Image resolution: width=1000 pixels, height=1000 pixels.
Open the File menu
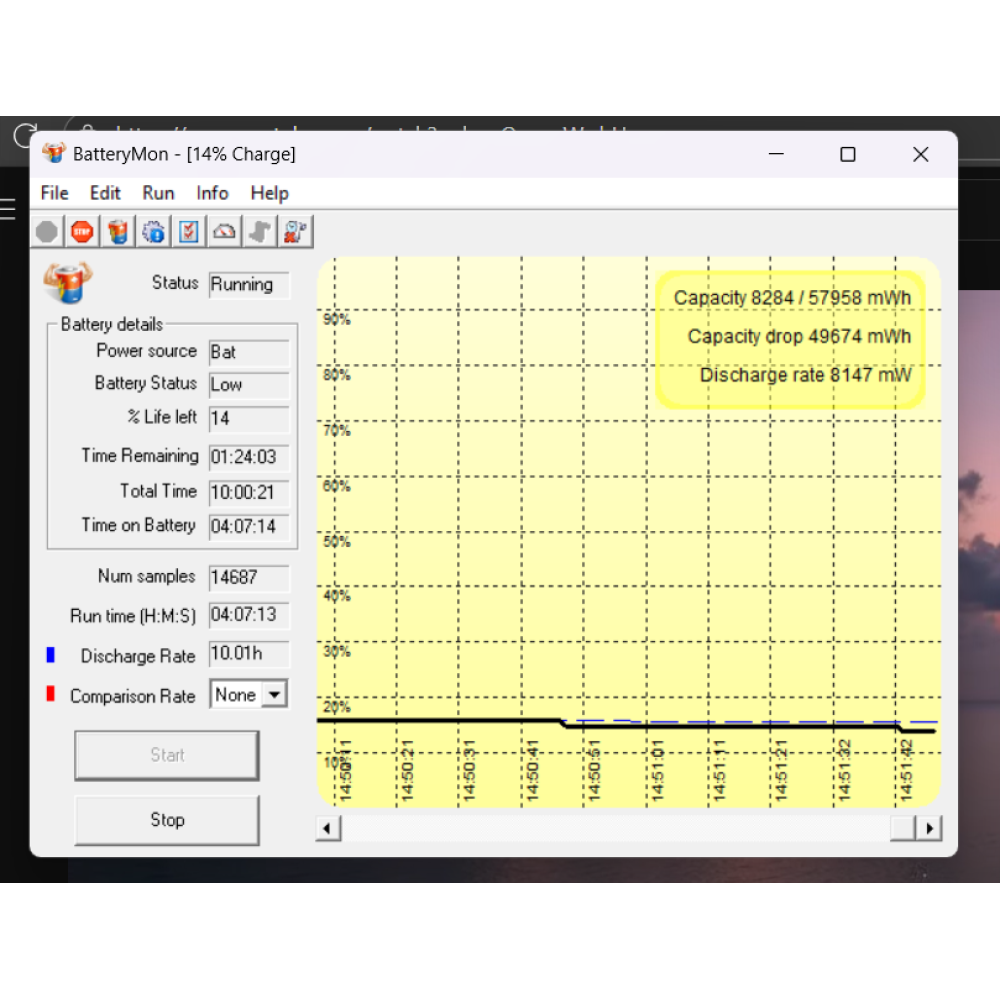pos(54,193)
